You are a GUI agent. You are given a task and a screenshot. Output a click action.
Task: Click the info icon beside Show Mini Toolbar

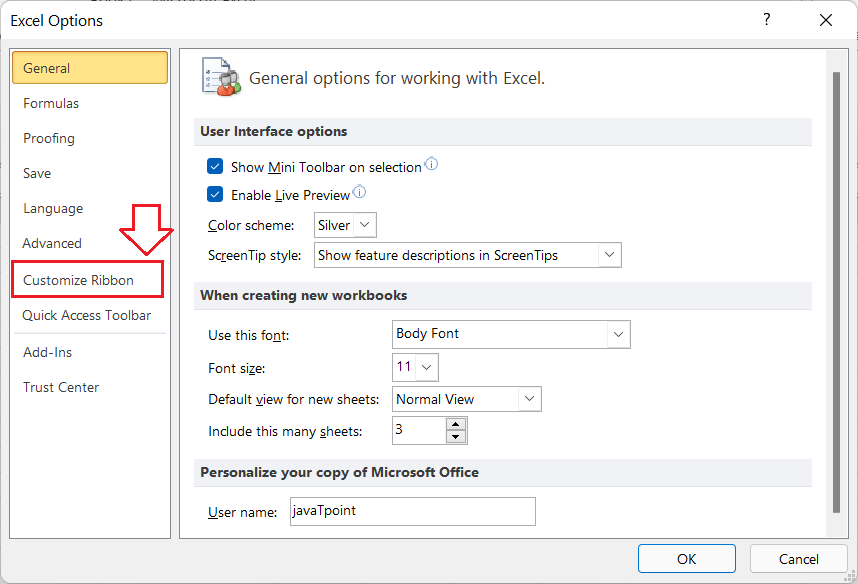point(431,164)
